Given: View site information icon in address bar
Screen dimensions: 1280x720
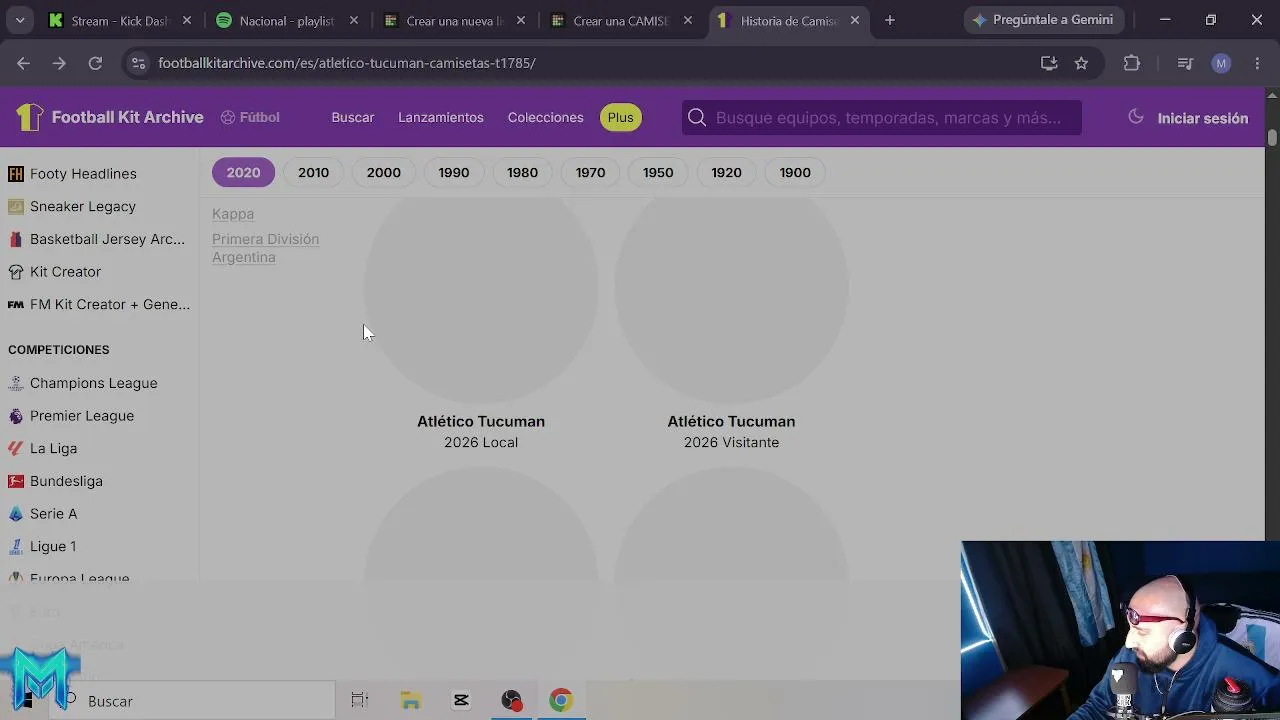Looking at the screenshot, I should [138, 63].
